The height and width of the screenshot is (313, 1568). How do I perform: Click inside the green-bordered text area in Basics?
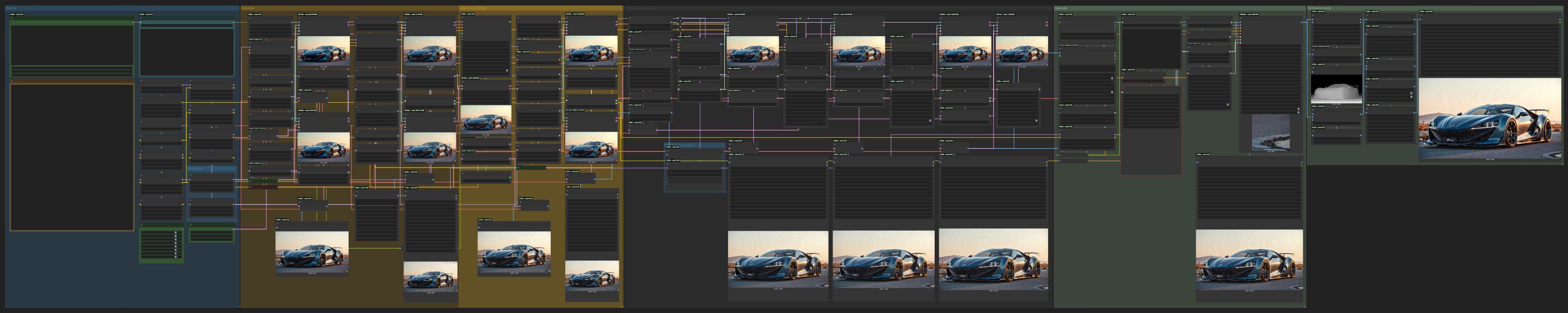coord(72,45)
